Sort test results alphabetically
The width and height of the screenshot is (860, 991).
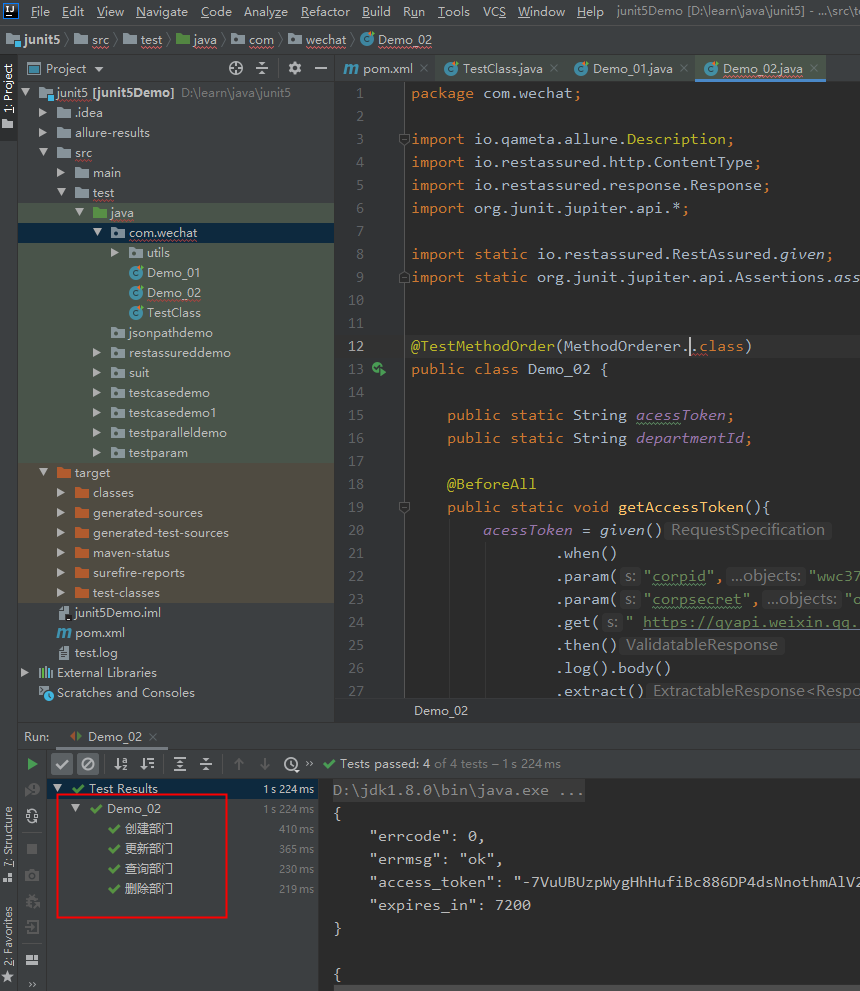pyautogui.click(x=121, y=764)
